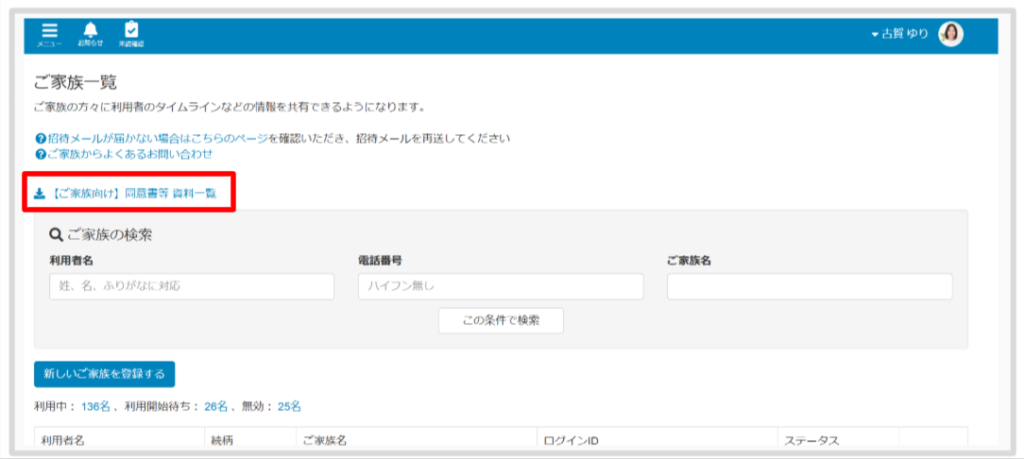Filter by 無効 25名 link

[289, 407]
